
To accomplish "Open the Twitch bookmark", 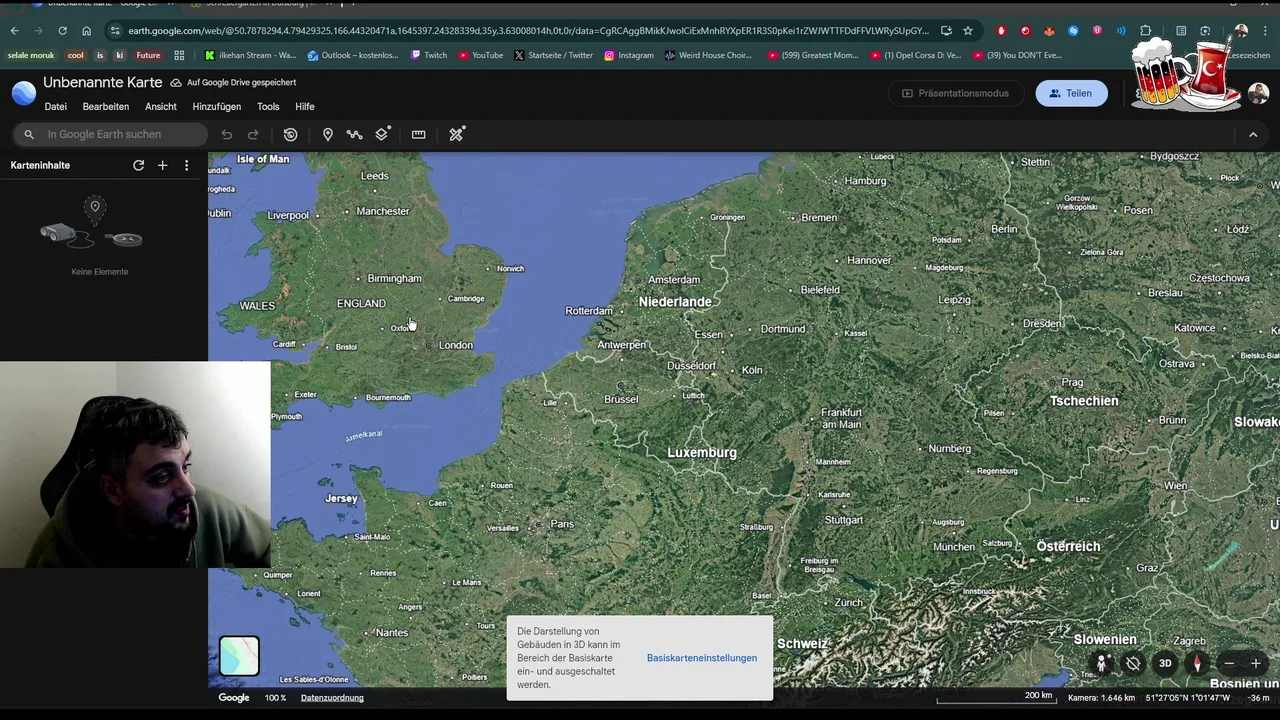I will [428, 55].
